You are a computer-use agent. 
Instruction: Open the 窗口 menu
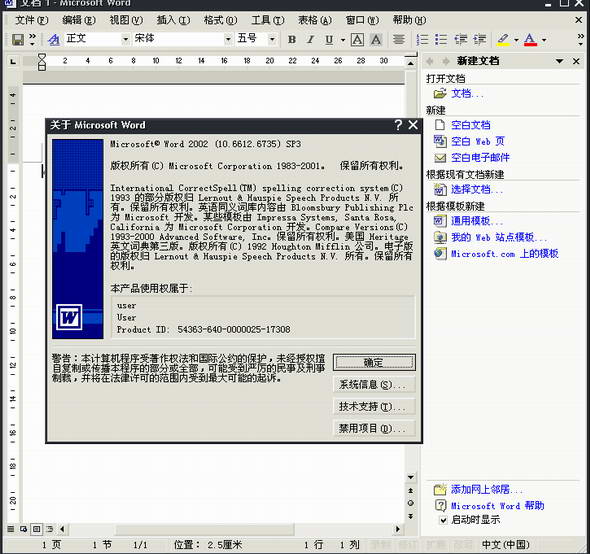pyautogui.click(x=362, y=20)
